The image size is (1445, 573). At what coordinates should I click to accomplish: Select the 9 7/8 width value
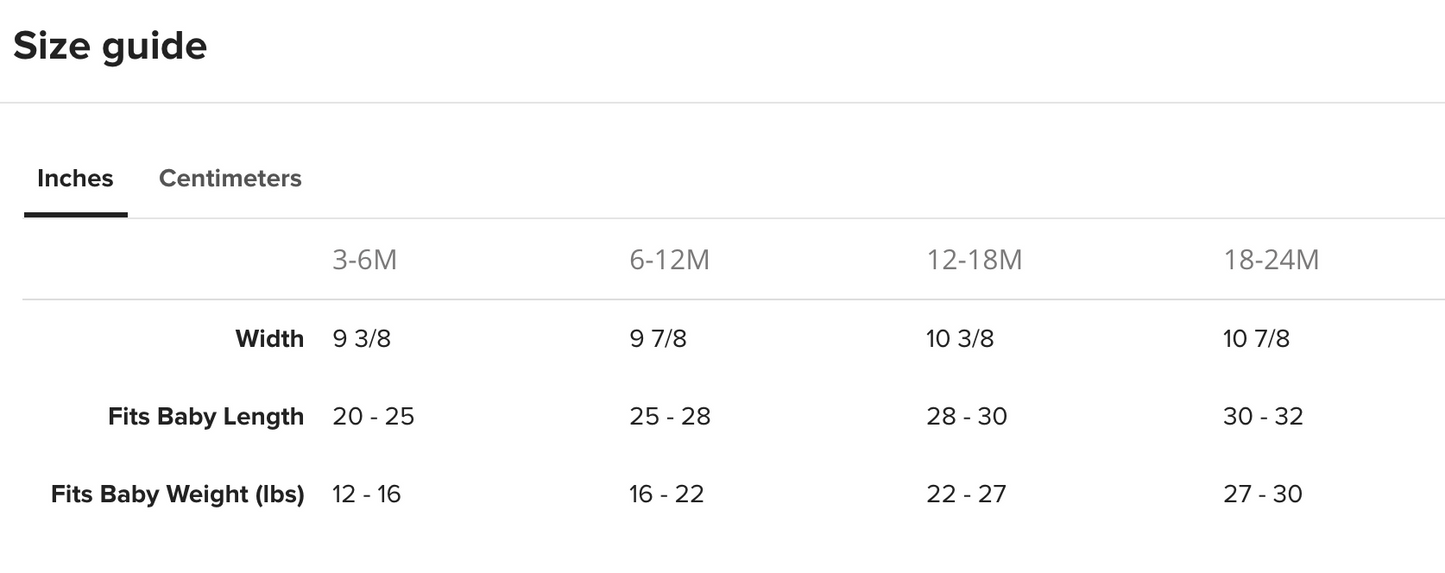[x=658, y=339]
